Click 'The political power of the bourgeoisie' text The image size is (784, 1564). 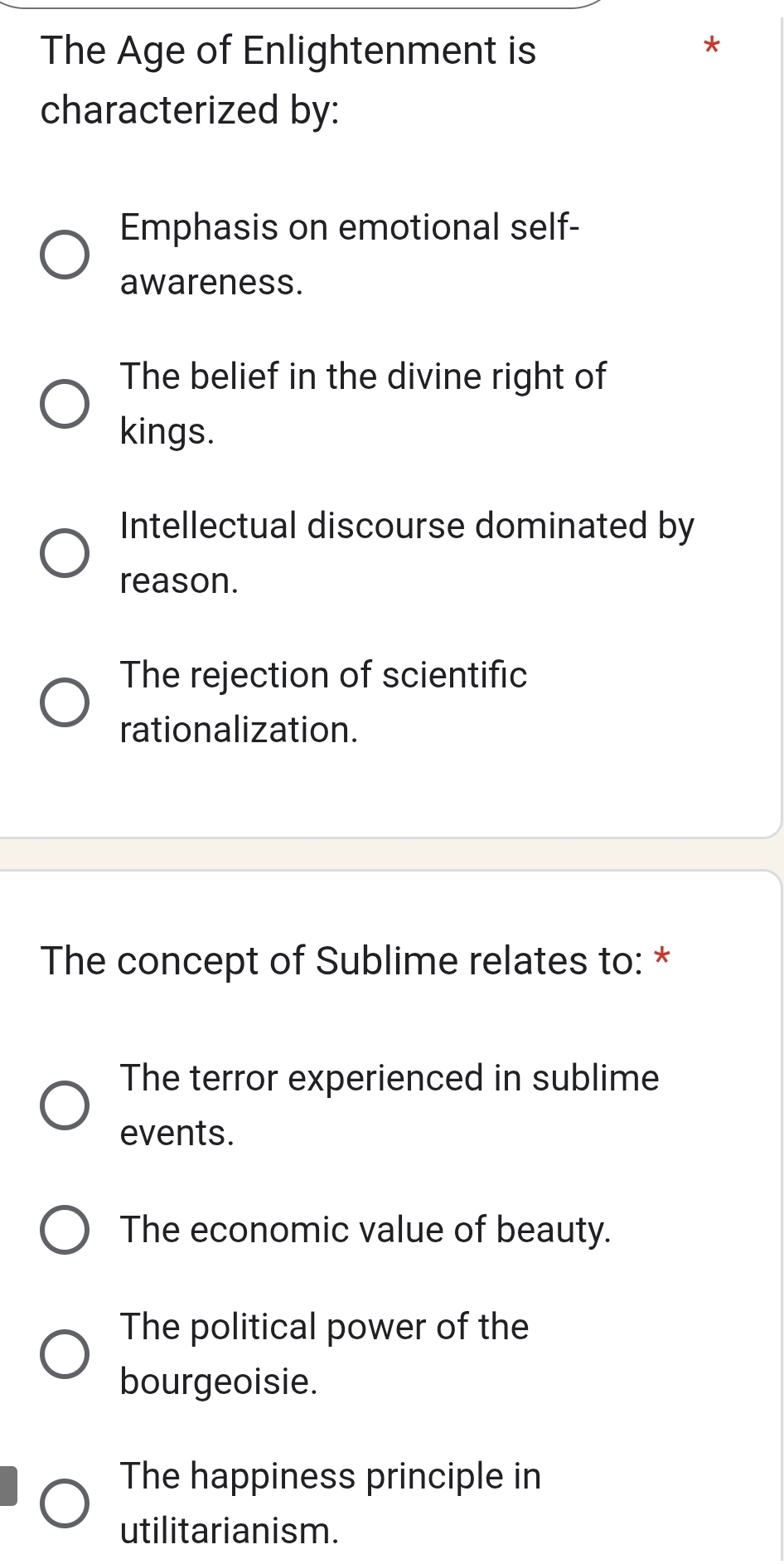coord(324,1353)
